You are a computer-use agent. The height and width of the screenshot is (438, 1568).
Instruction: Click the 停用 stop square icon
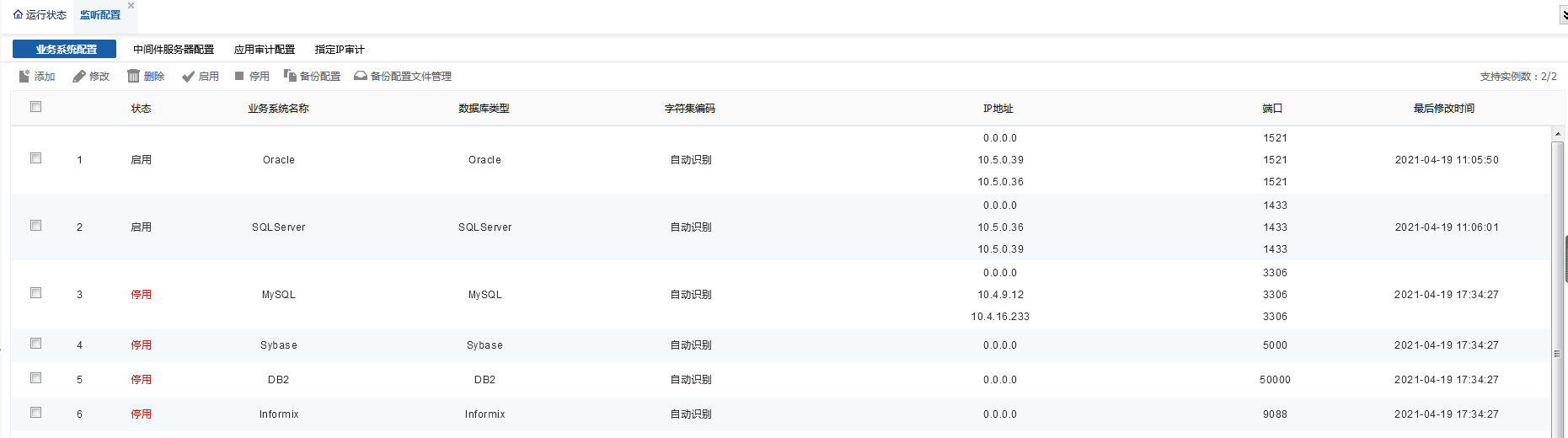[x=239, y=76]
